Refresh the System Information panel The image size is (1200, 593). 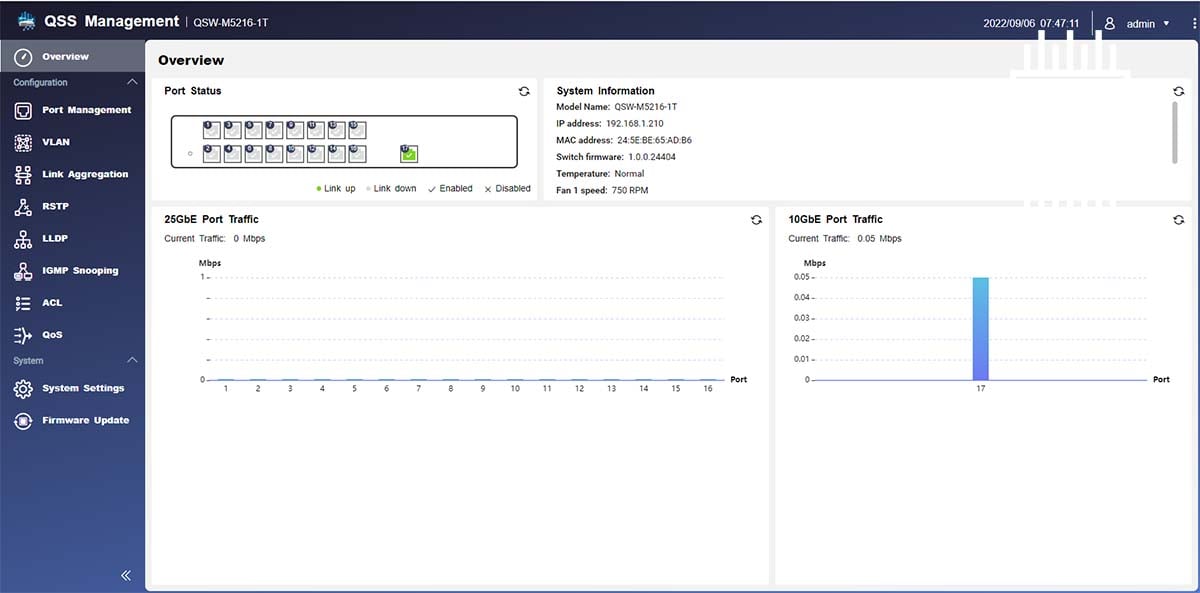[x=1178, y=91]
